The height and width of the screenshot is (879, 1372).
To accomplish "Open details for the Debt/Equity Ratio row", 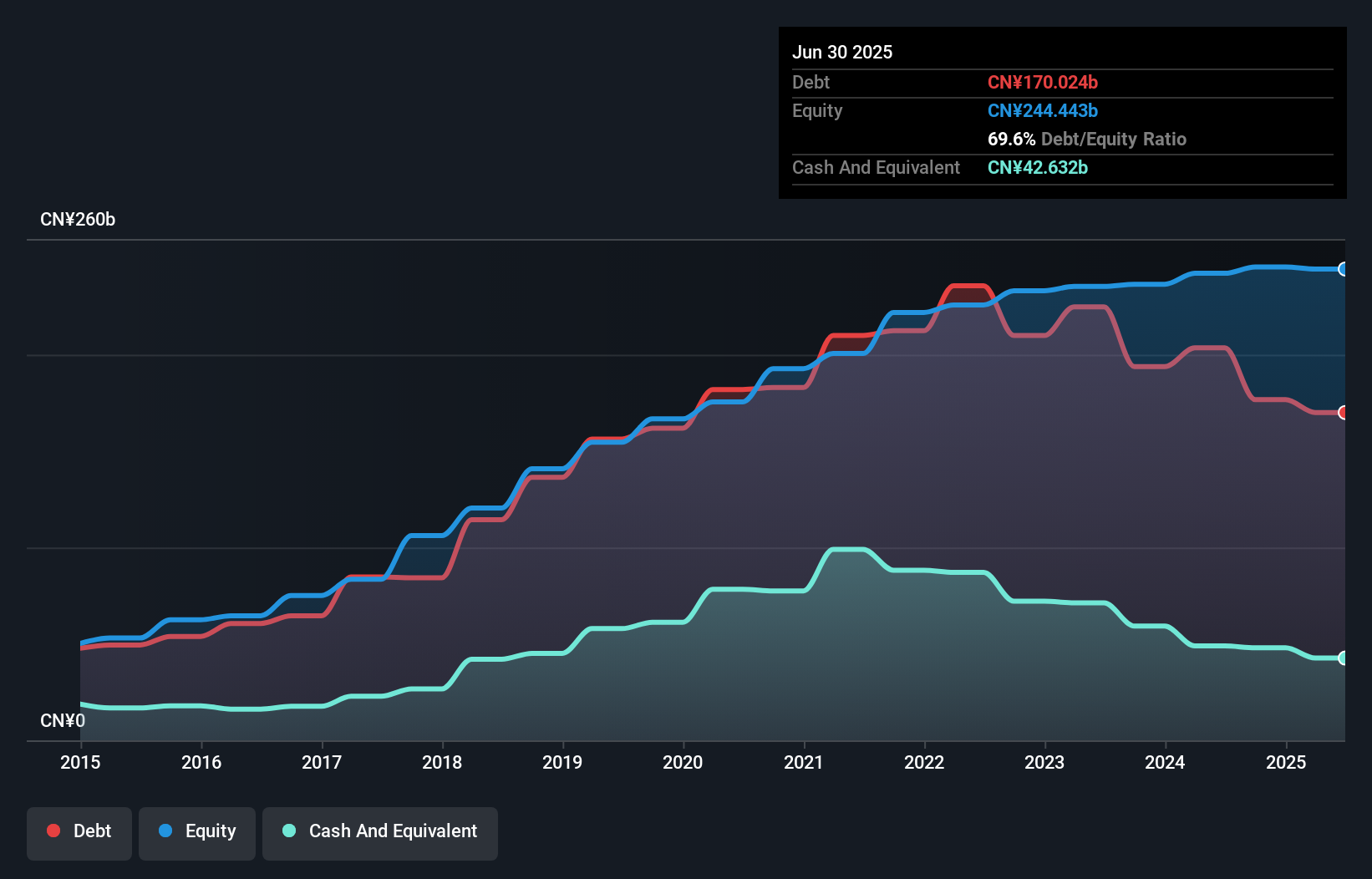I will tap(1086, 140).
